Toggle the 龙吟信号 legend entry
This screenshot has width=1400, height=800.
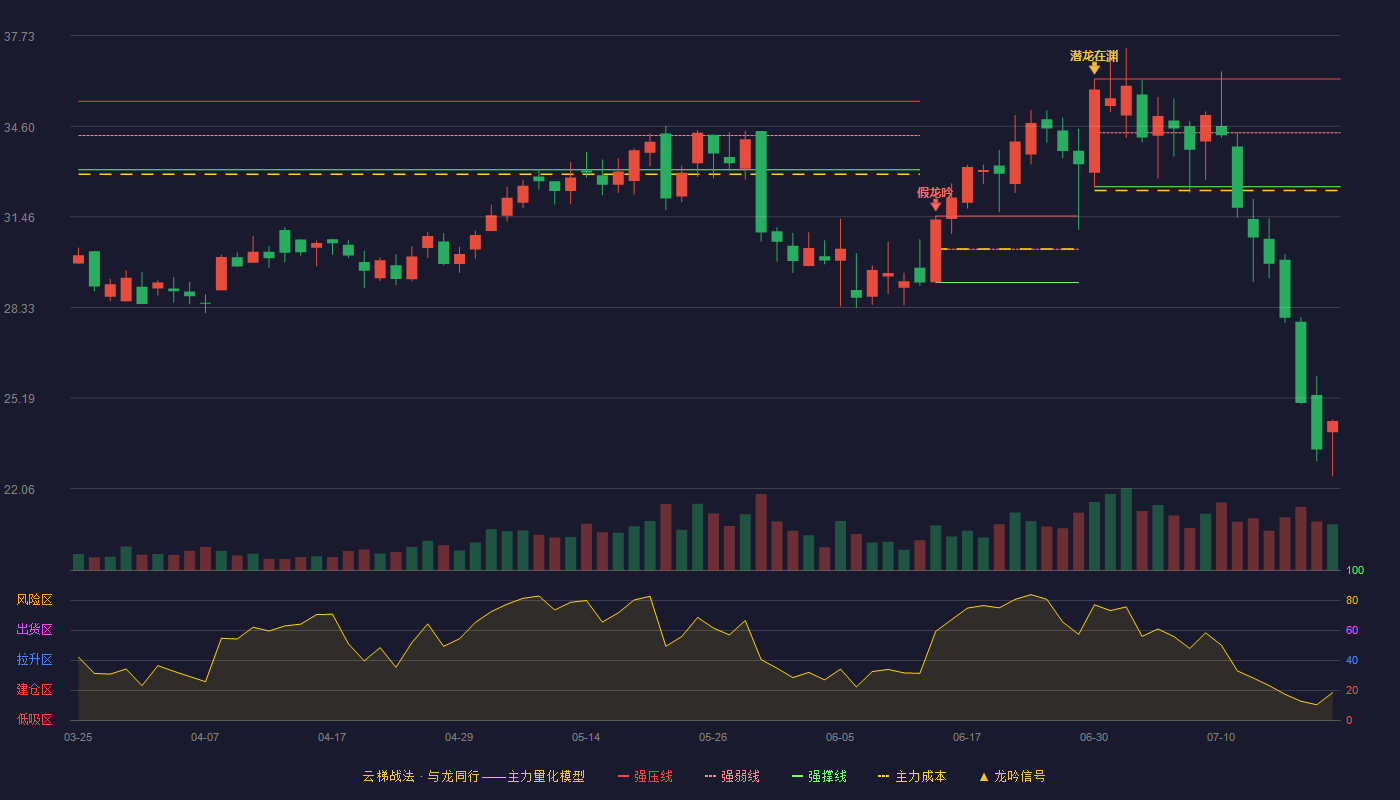click(1011, 776)
